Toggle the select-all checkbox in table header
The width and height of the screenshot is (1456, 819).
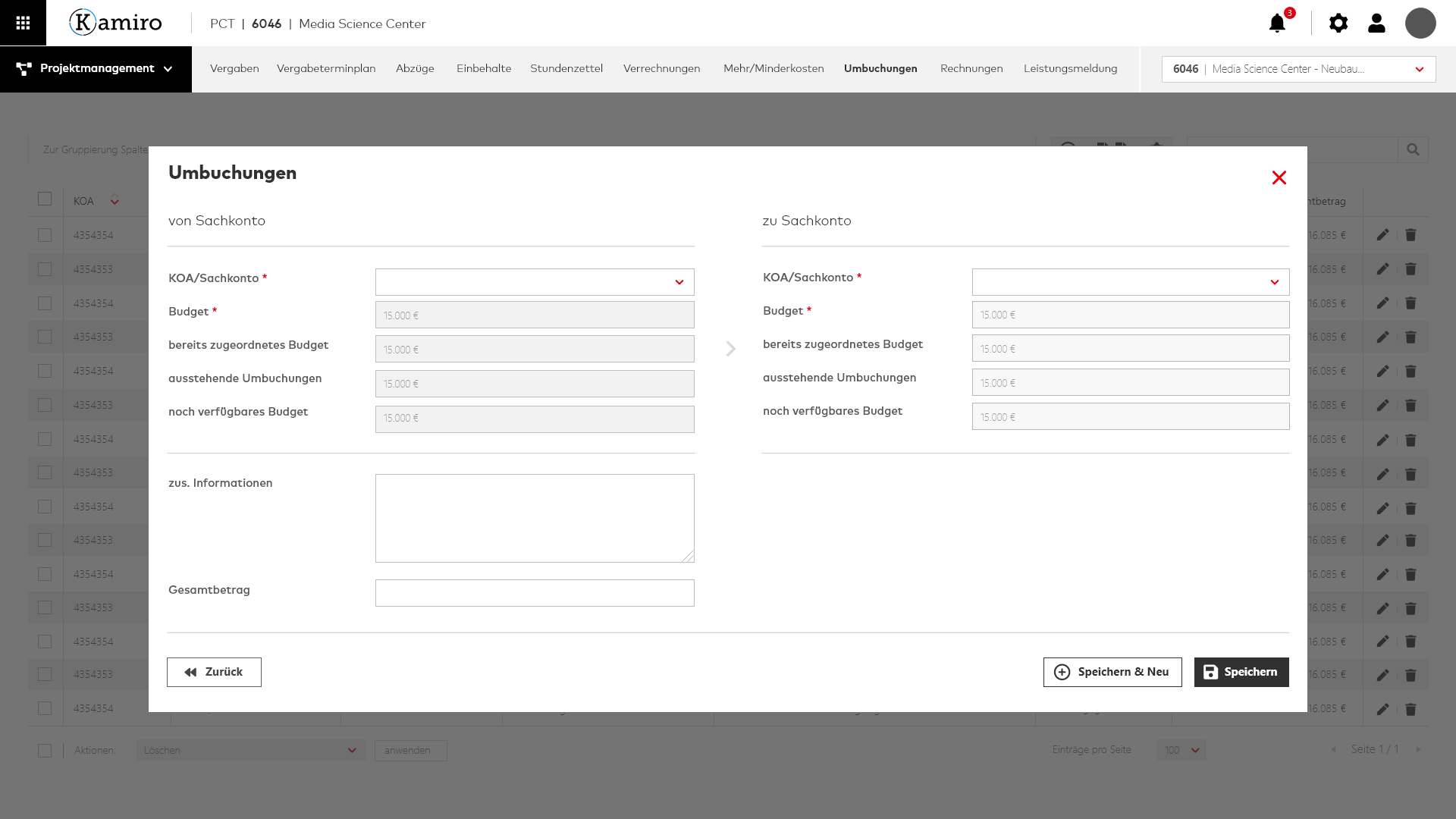tap(45, 199)
